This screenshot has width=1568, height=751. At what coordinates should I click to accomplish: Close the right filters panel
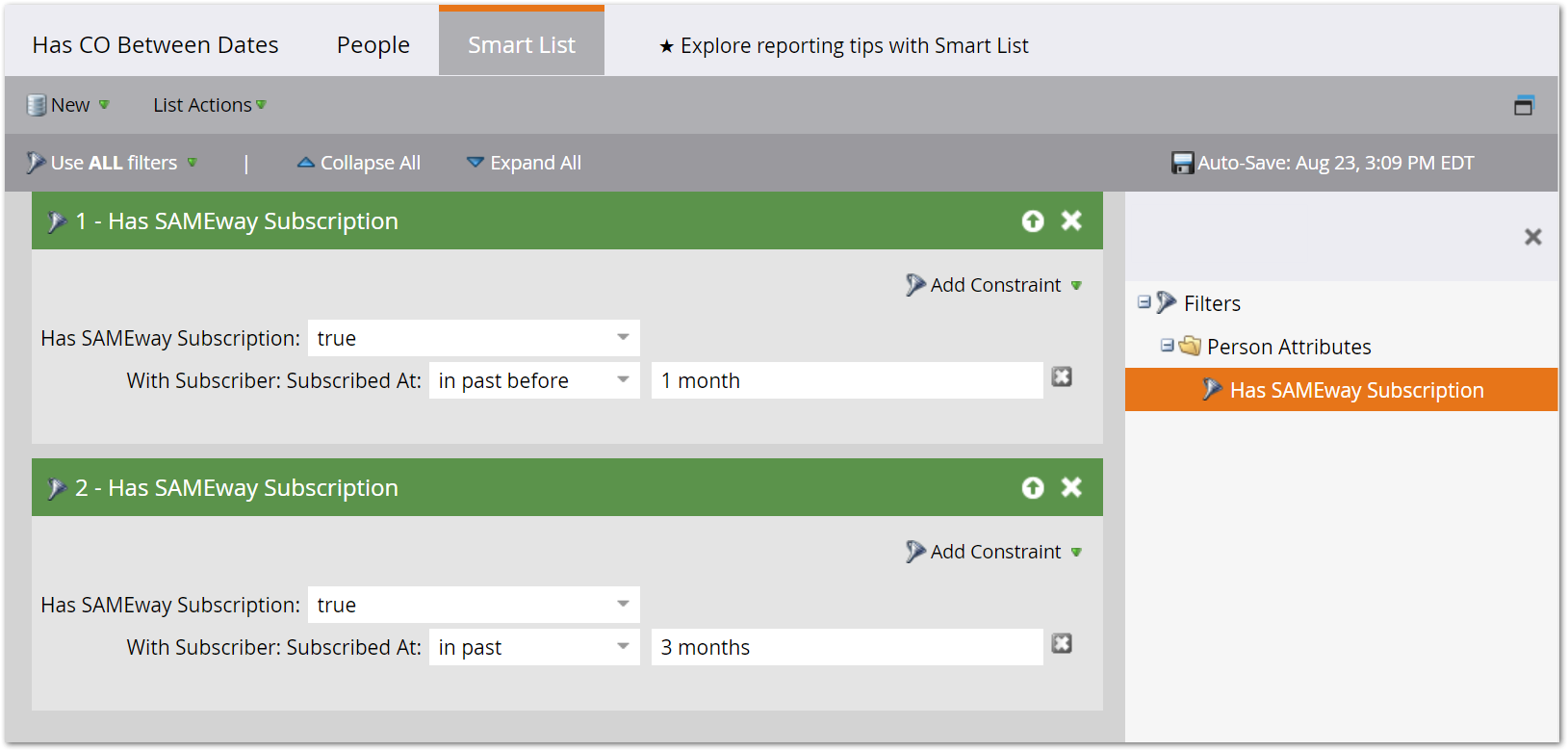tap(1533, 237)
